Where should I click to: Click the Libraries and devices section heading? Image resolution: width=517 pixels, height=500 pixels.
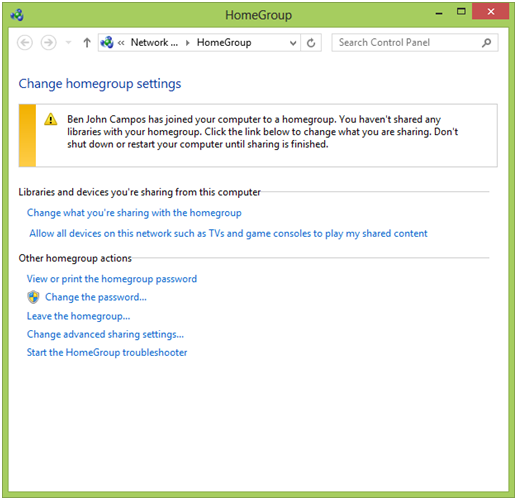click(x=140, y=192)
